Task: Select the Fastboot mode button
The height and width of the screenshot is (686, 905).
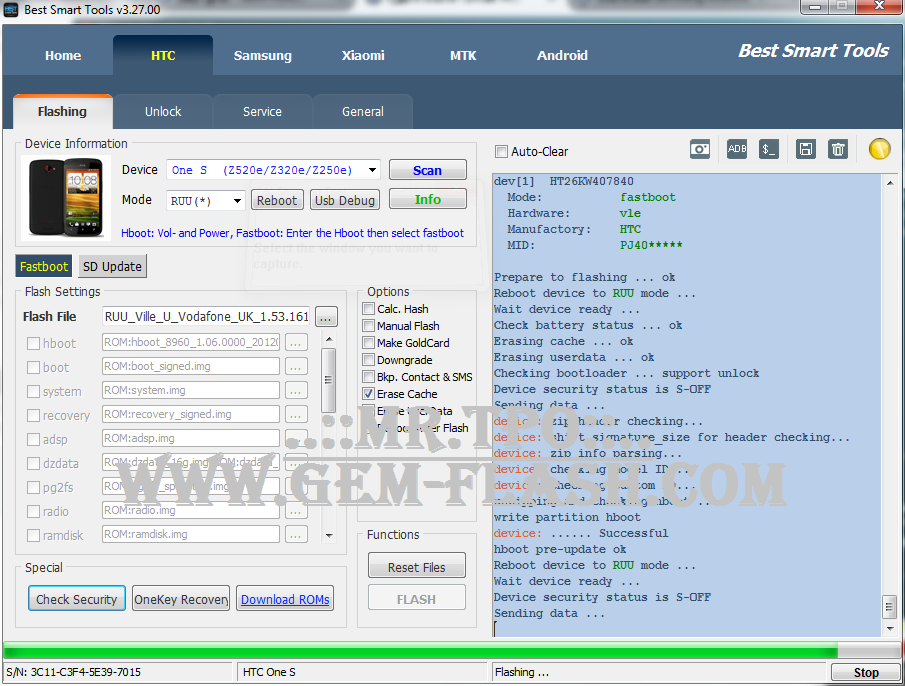Action: pos(44,267)
